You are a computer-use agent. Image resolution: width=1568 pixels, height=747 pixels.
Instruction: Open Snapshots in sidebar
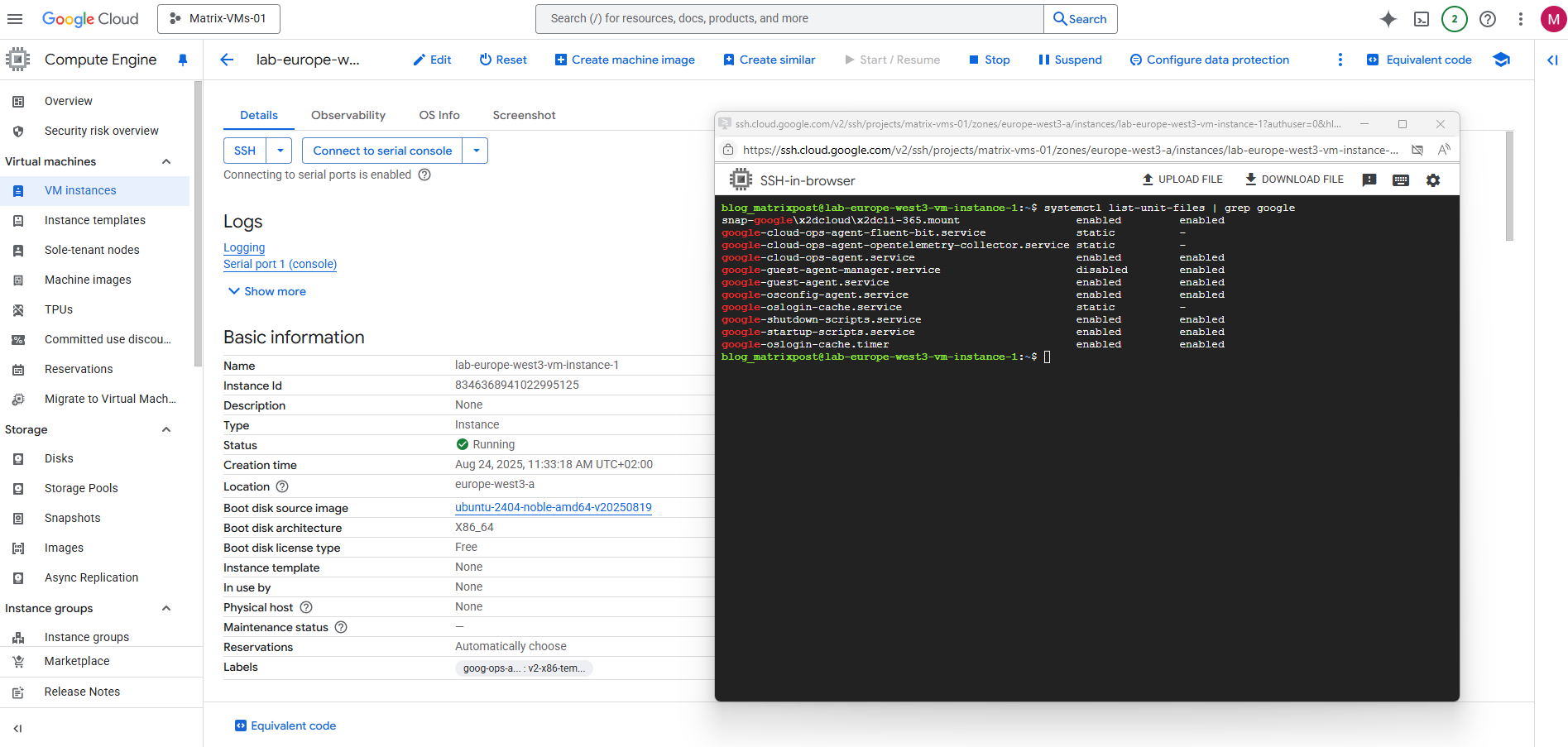point(94,518)
